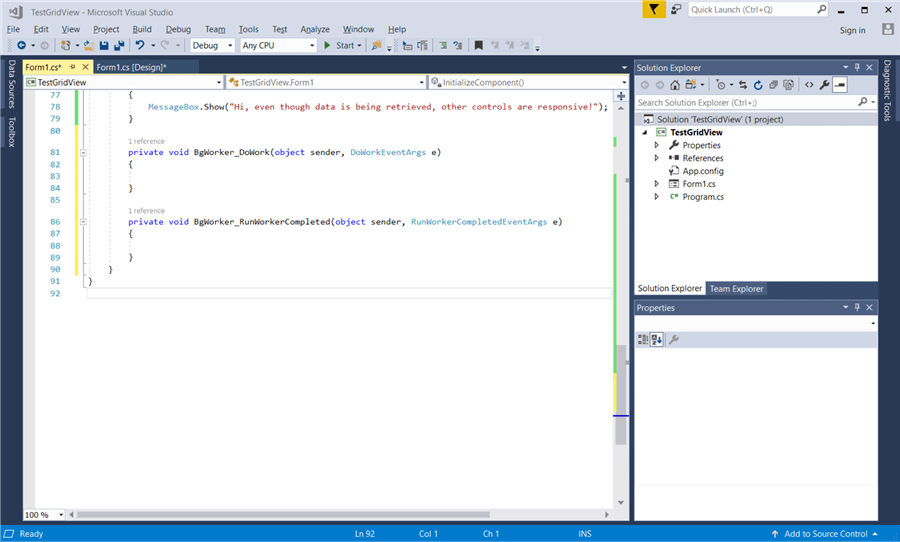Collapse the BgWorker_RunWorkerCompleted method outline
This screenshot has width=900, height=542.
[x=83, y=222]
